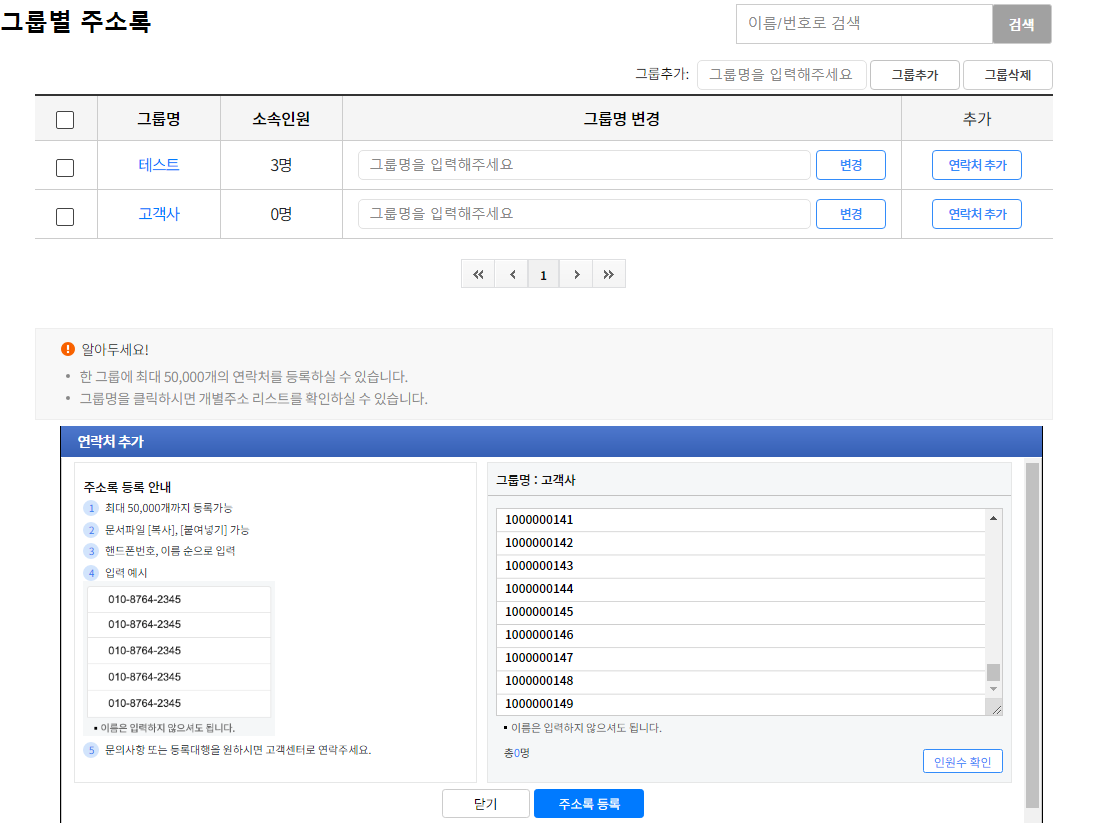Viewport: 1098px width, 823px height.
Task: Click the 0명 member count cell
Action: tap(281, 214)
